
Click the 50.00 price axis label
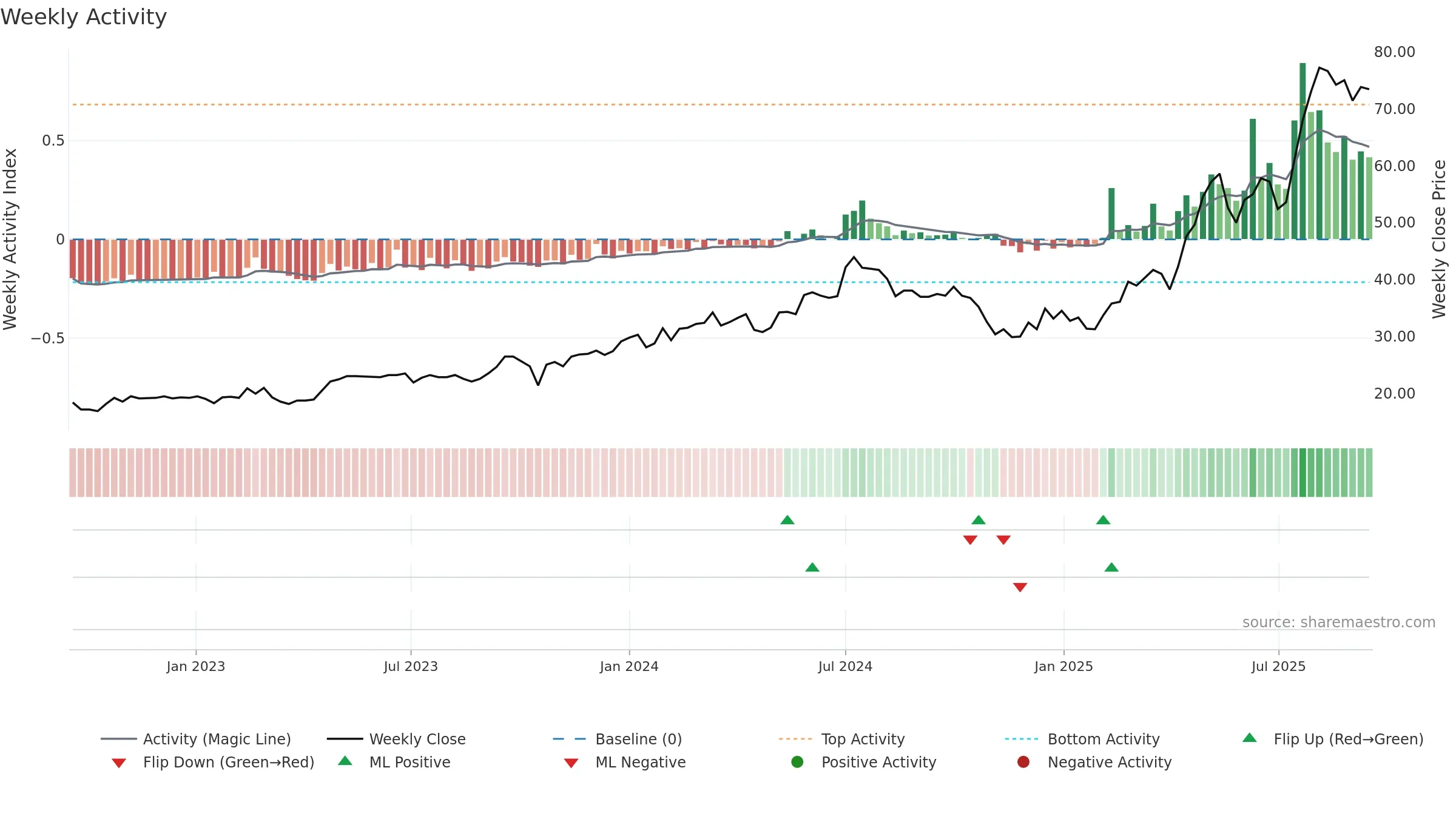tap(1395, 223)
